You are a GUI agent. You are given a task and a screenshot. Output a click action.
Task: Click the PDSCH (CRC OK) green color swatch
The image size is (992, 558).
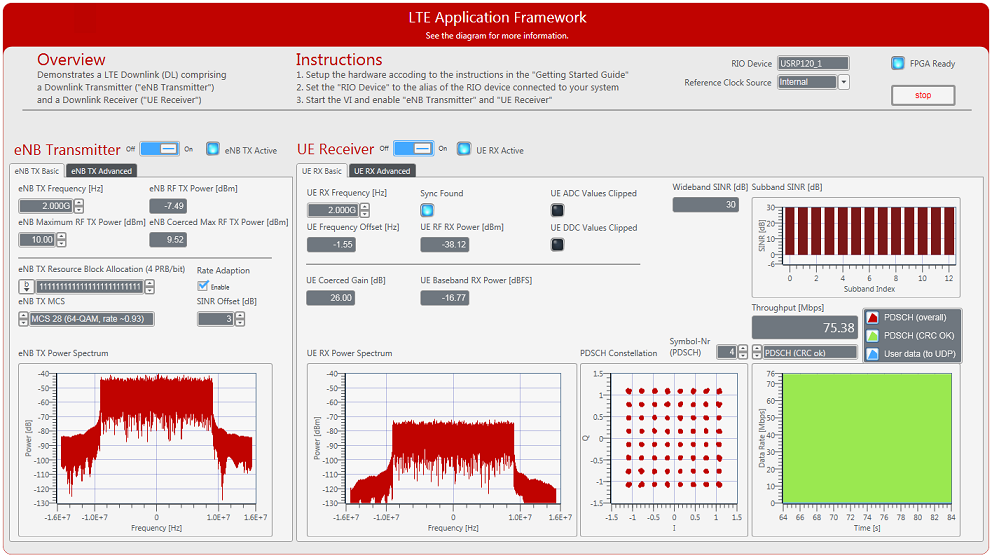coord(872,336)
